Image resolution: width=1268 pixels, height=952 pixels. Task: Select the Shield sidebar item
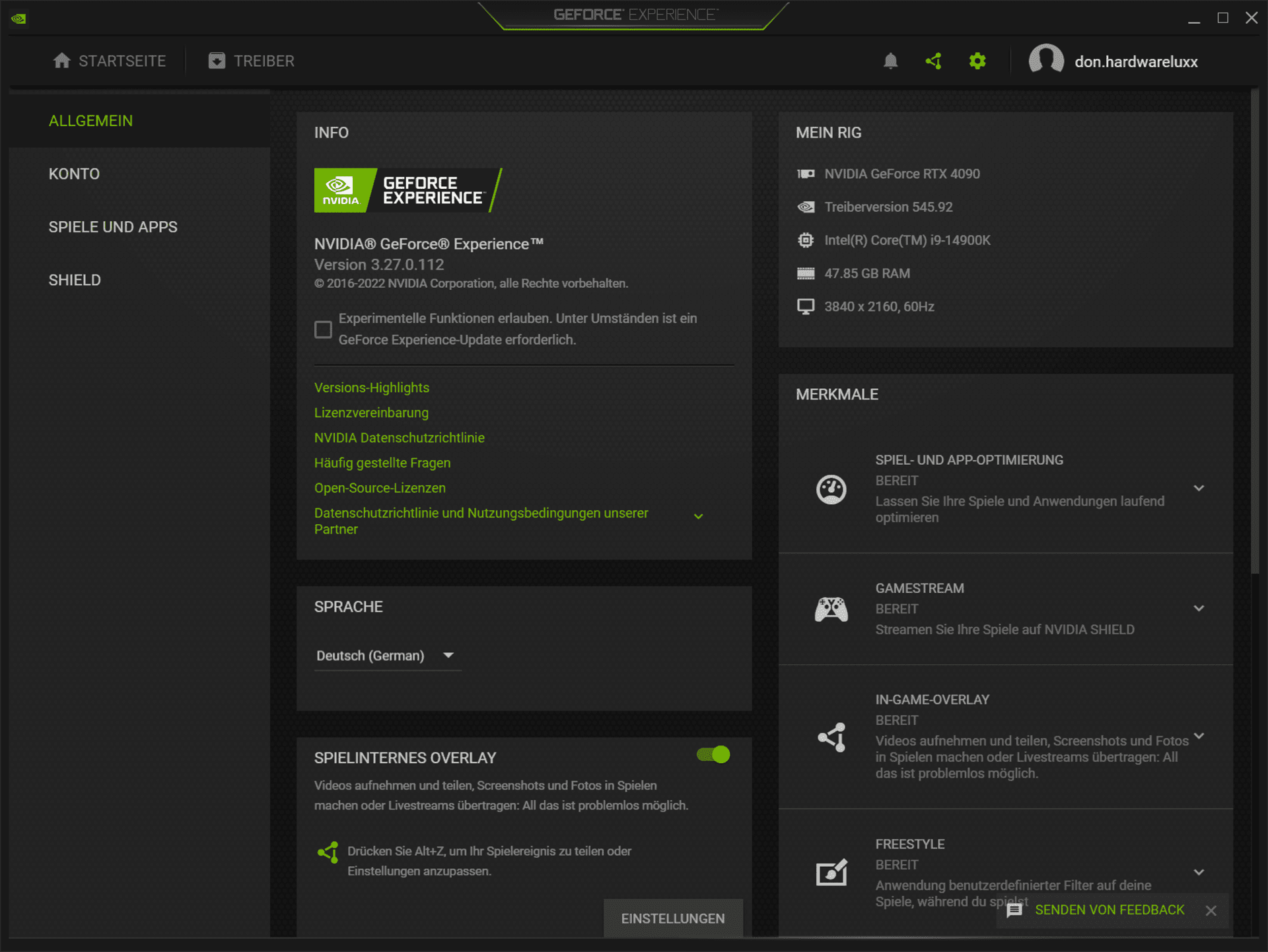[75, 280]
